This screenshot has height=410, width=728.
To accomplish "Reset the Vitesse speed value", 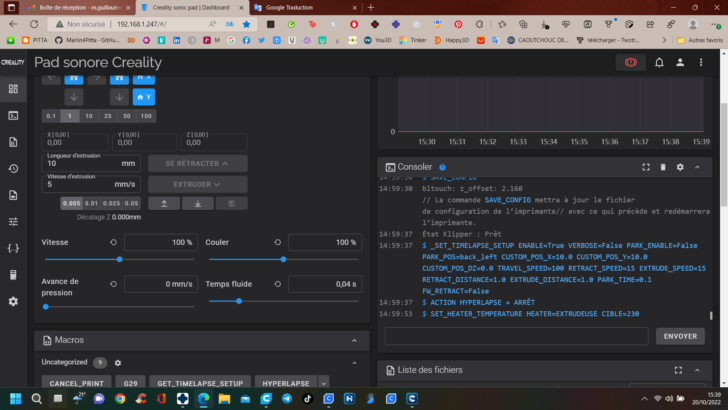I will click(x=112, y=243).
